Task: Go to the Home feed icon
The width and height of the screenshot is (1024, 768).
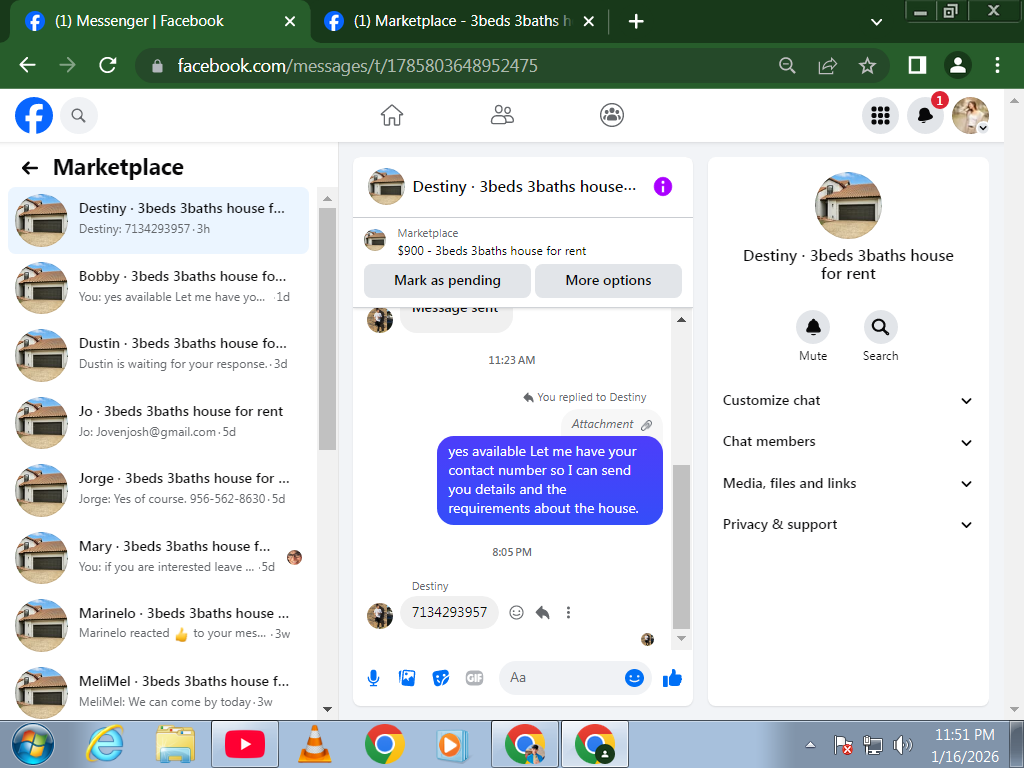Action: 392,115
